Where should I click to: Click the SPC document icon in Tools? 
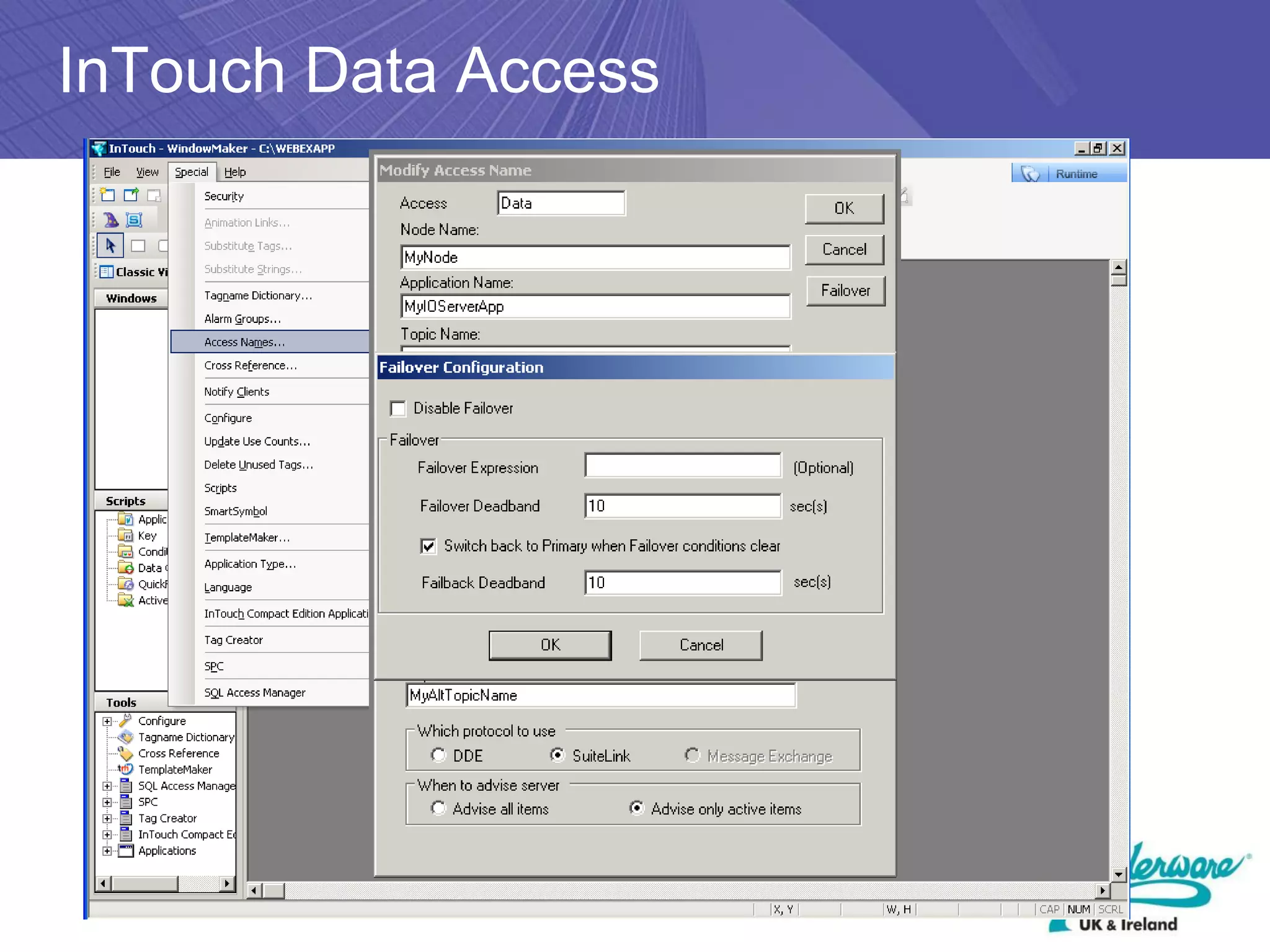pyautogui.click(x=125, y=801)
